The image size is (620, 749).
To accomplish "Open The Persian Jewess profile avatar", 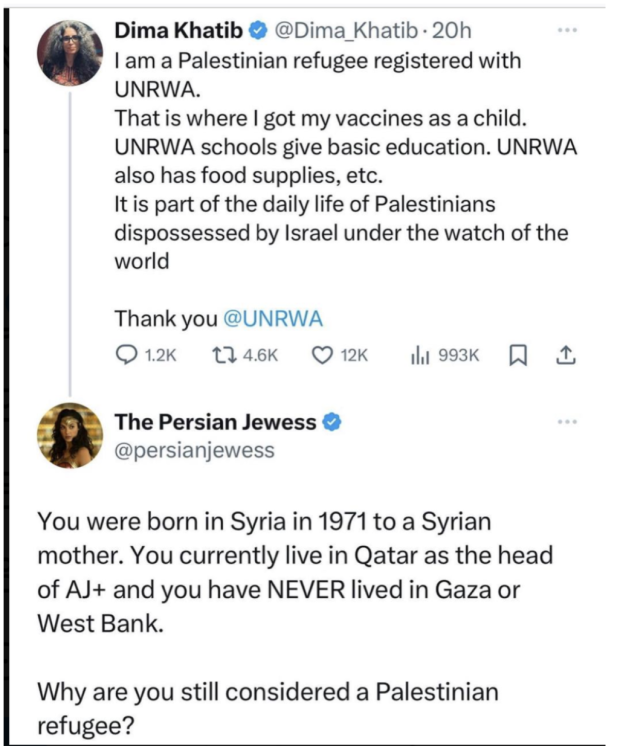I will [71, 435].
